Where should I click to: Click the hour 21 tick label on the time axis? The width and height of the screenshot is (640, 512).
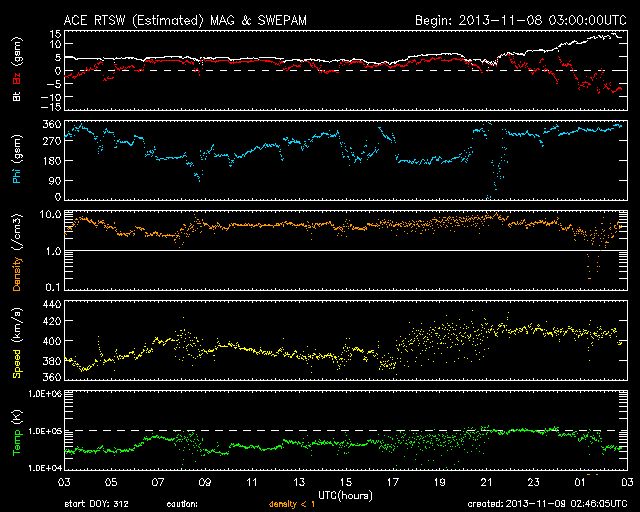point(486,483)
